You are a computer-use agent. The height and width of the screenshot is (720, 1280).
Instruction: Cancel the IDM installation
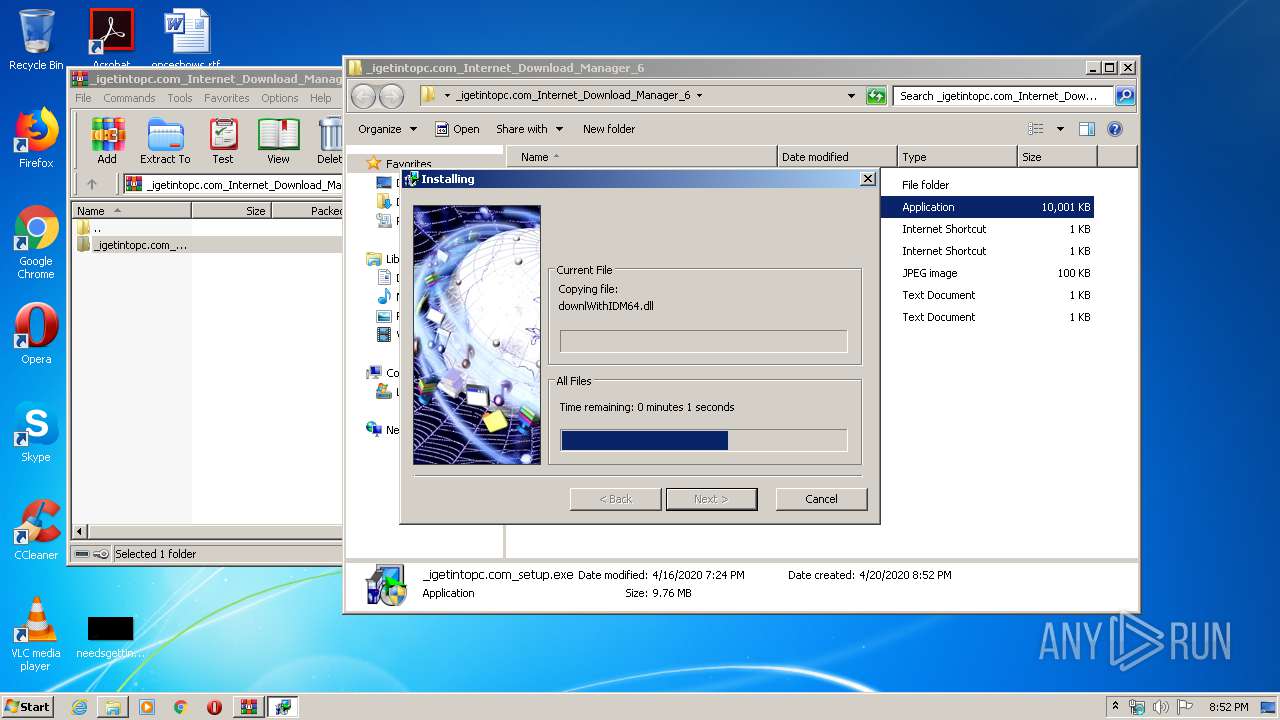(821, 499)
